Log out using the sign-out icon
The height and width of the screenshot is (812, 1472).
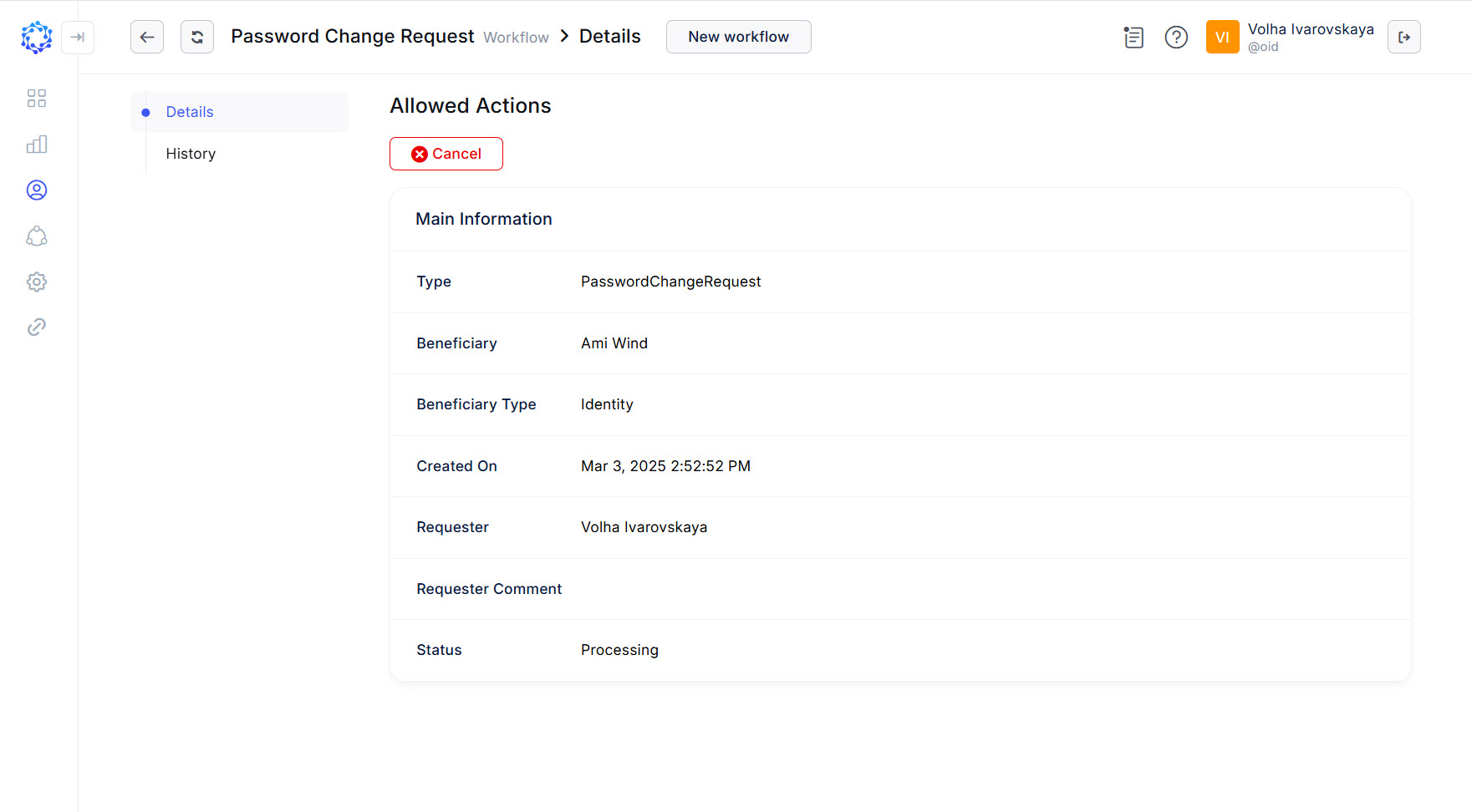(1404, 37)
